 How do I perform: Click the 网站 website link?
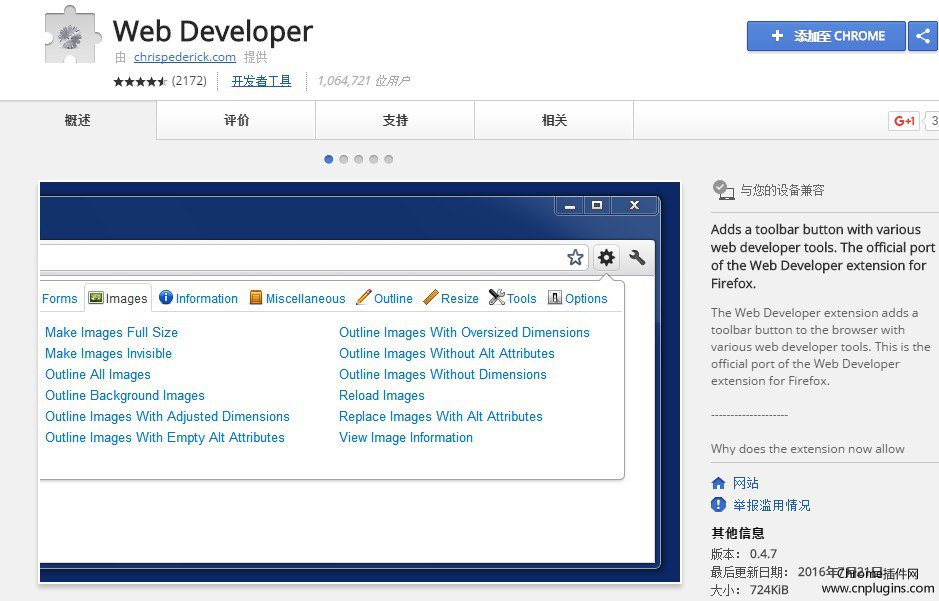(x=746, y=483)
